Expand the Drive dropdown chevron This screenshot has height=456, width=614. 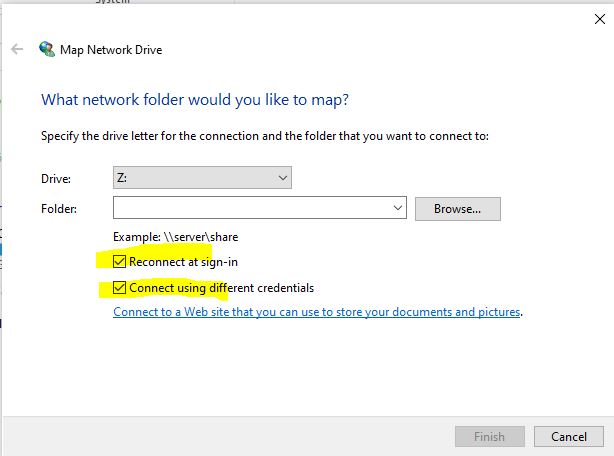[x=283, y=178]
